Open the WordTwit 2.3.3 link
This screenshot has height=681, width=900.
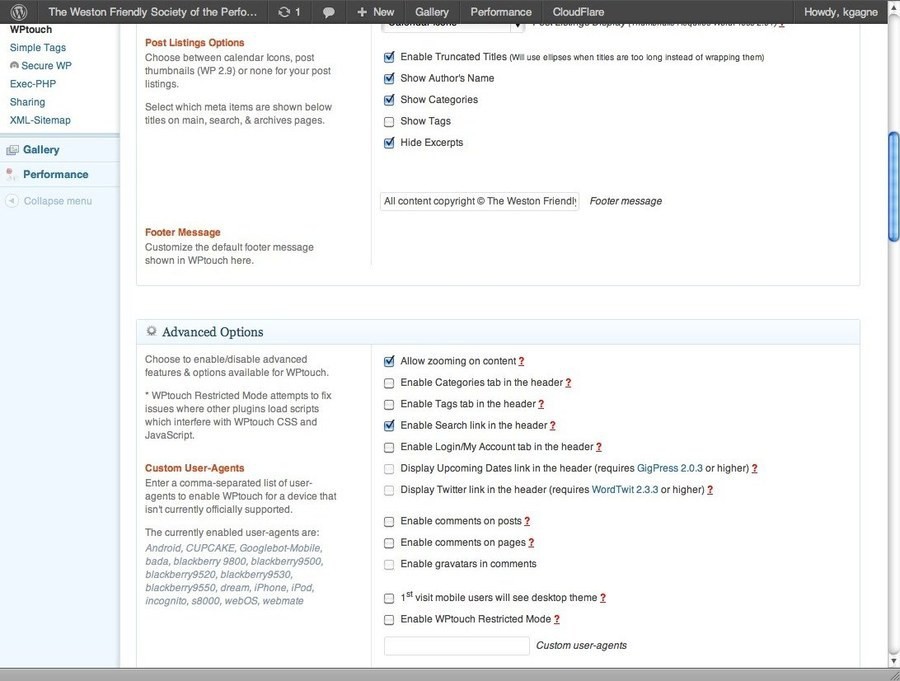(625, 490)
